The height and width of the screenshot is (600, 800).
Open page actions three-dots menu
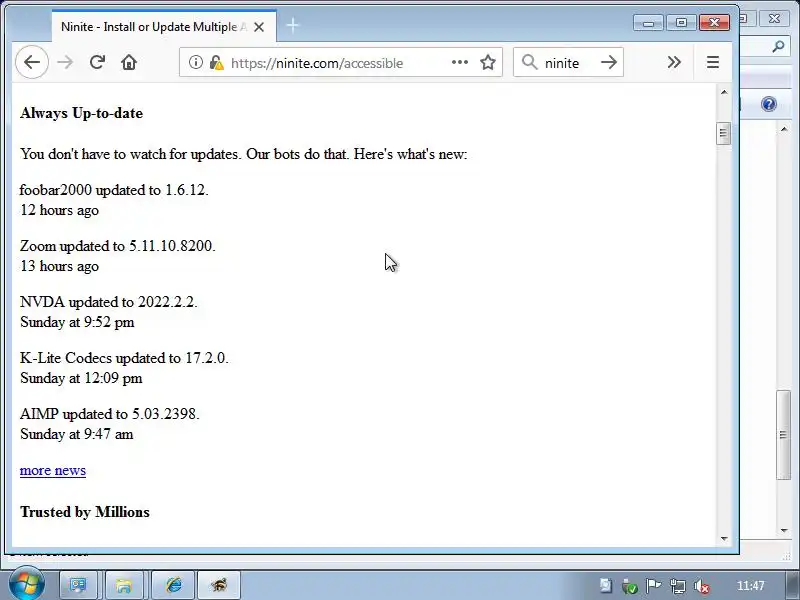460,62
